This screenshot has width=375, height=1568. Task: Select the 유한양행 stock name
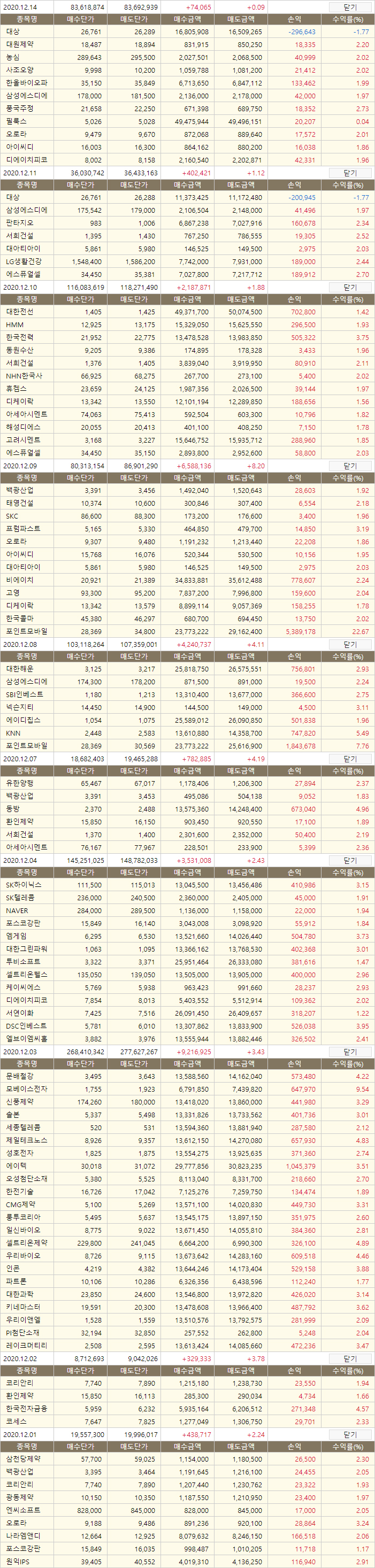pyautogui.click(x=20, y=783)
